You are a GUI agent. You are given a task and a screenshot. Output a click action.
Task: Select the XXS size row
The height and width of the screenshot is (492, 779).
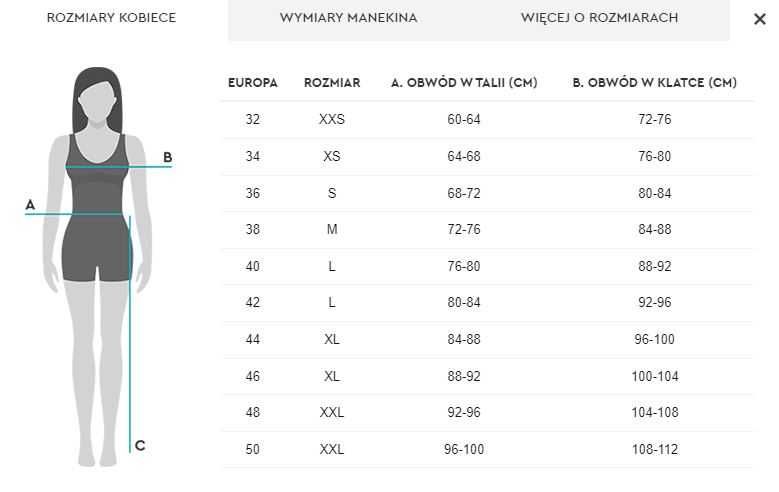click(x=332, y=119)
